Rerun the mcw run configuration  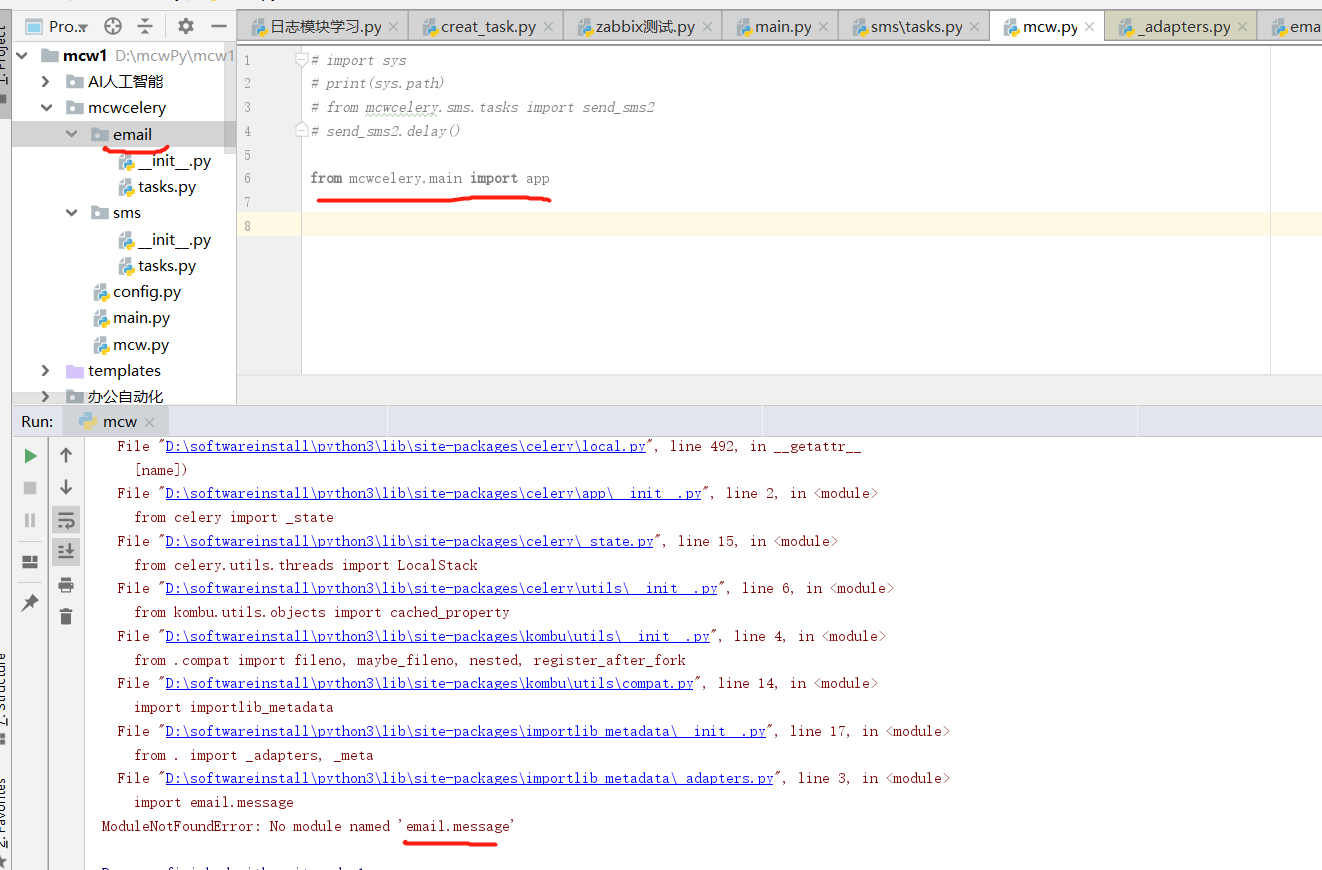30,456
